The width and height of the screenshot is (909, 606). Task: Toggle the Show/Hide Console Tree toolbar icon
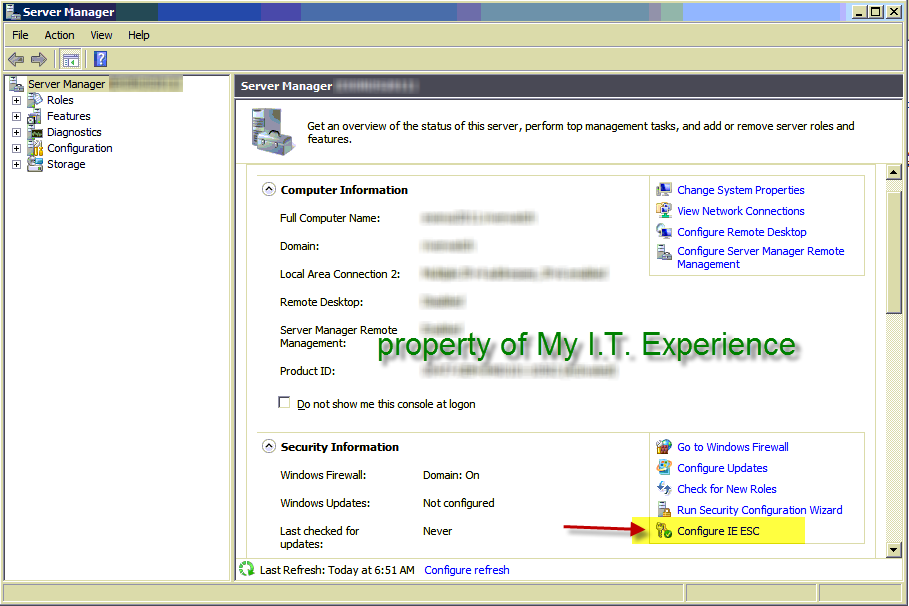(x=71, y=59)
